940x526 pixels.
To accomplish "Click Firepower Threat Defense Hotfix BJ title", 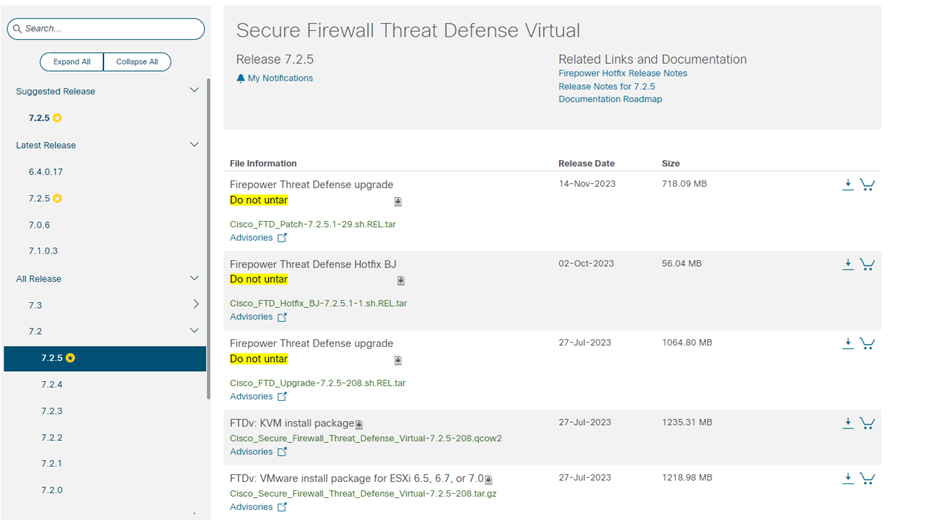I will (313, 264).
